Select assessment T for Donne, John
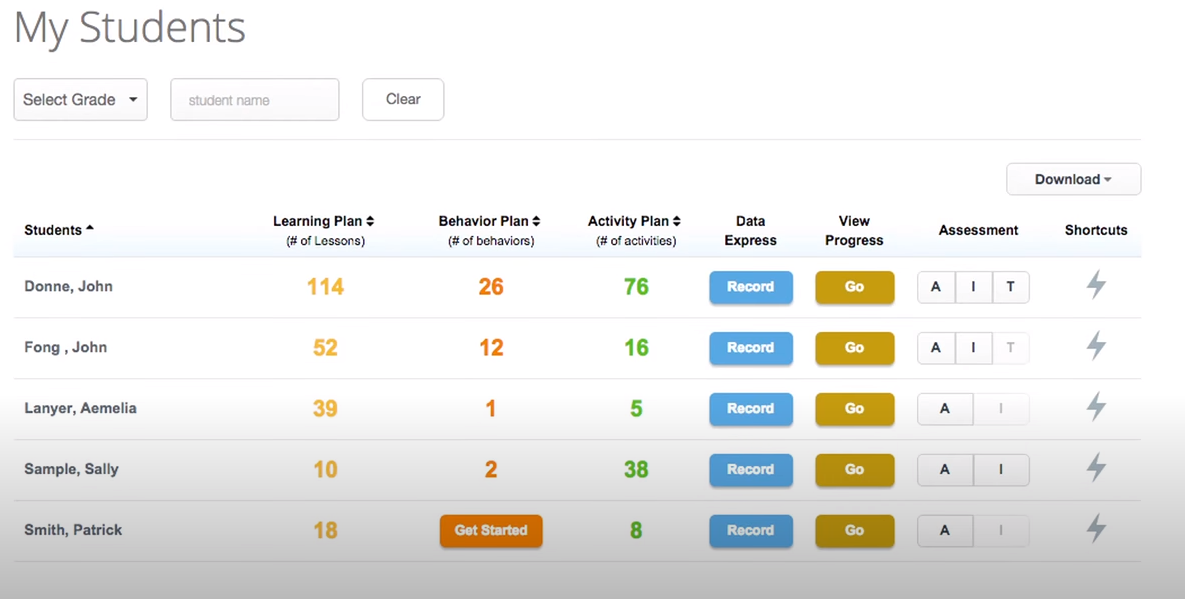Viewport: 1185px width, 599px height. point(1010,287)
